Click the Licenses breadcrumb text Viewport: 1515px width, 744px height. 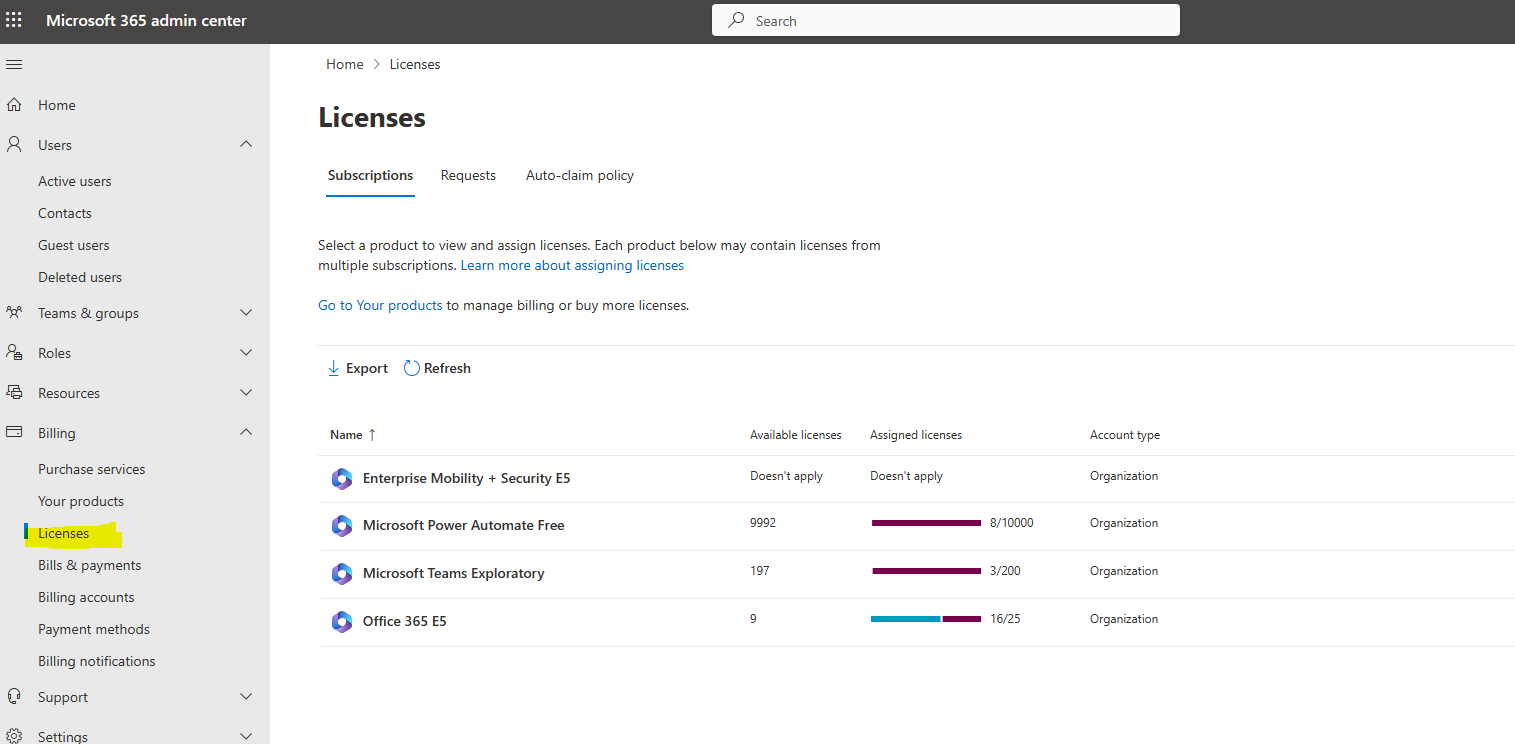(415, 64)
